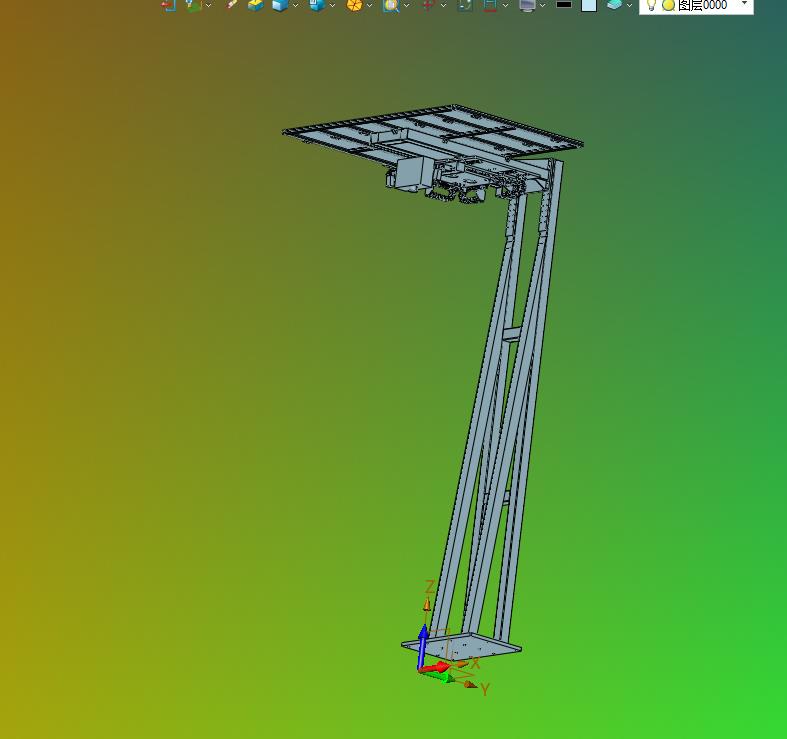Open the orange sphere dropdown arrow
The image size is (787, 739).
pyautogui.click(x=369, y=6)
